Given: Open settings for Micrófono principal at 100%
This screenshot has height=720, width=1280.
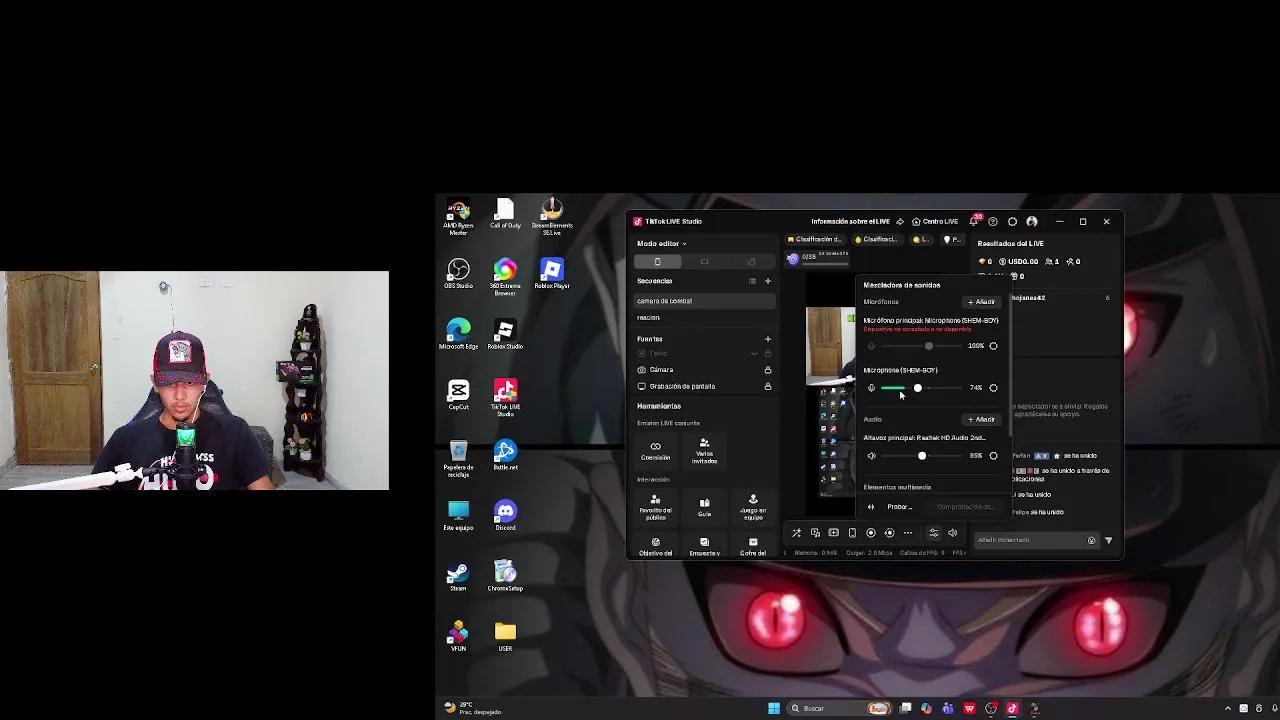Looking at the screenshot, I should [993, 346].
